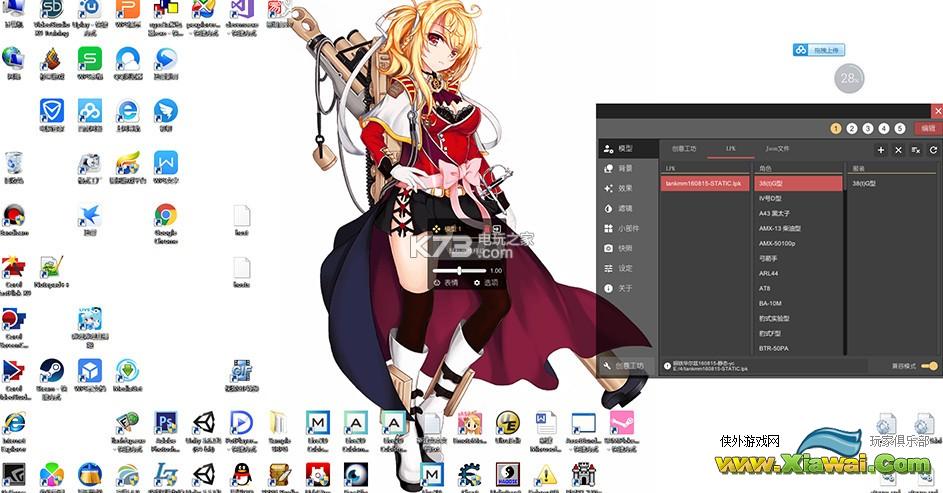The height and width of the screenshot is (493, 943).
Task: Open the UltraEdit desktop shortcut
Action: pos(508,427)
